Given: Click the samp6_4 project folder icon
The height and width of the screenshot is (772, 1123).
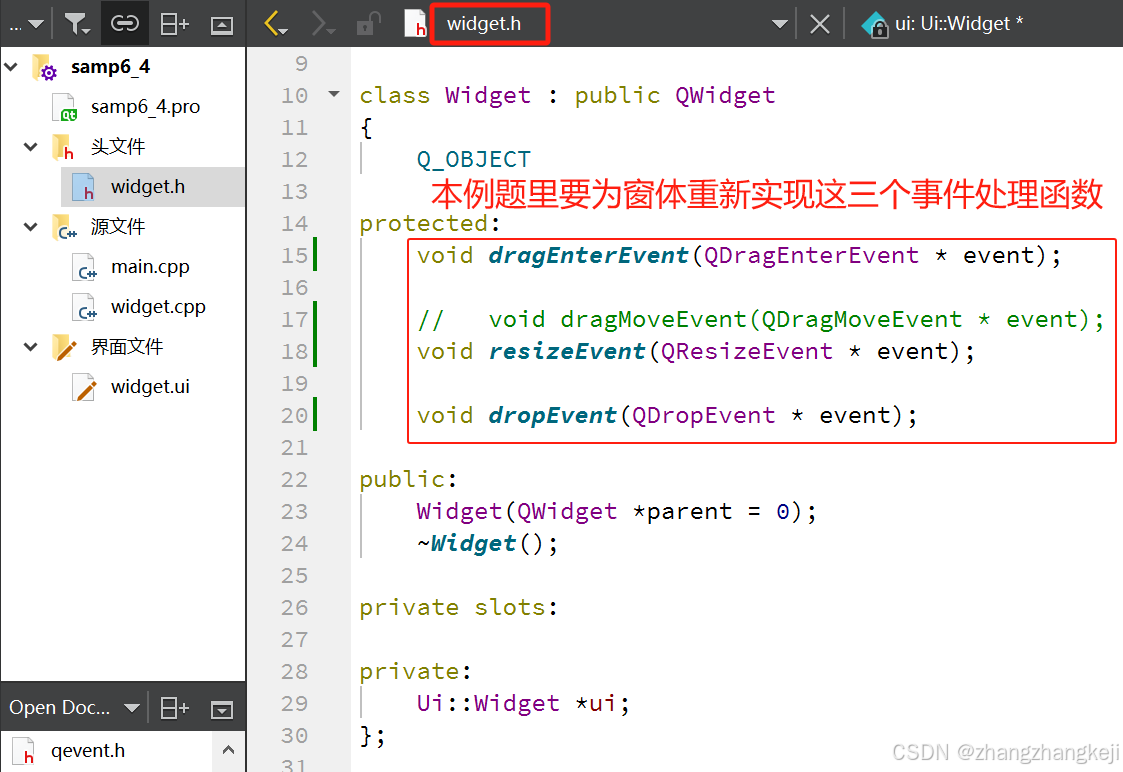Looking at the screenshot, I should [45, 67].
